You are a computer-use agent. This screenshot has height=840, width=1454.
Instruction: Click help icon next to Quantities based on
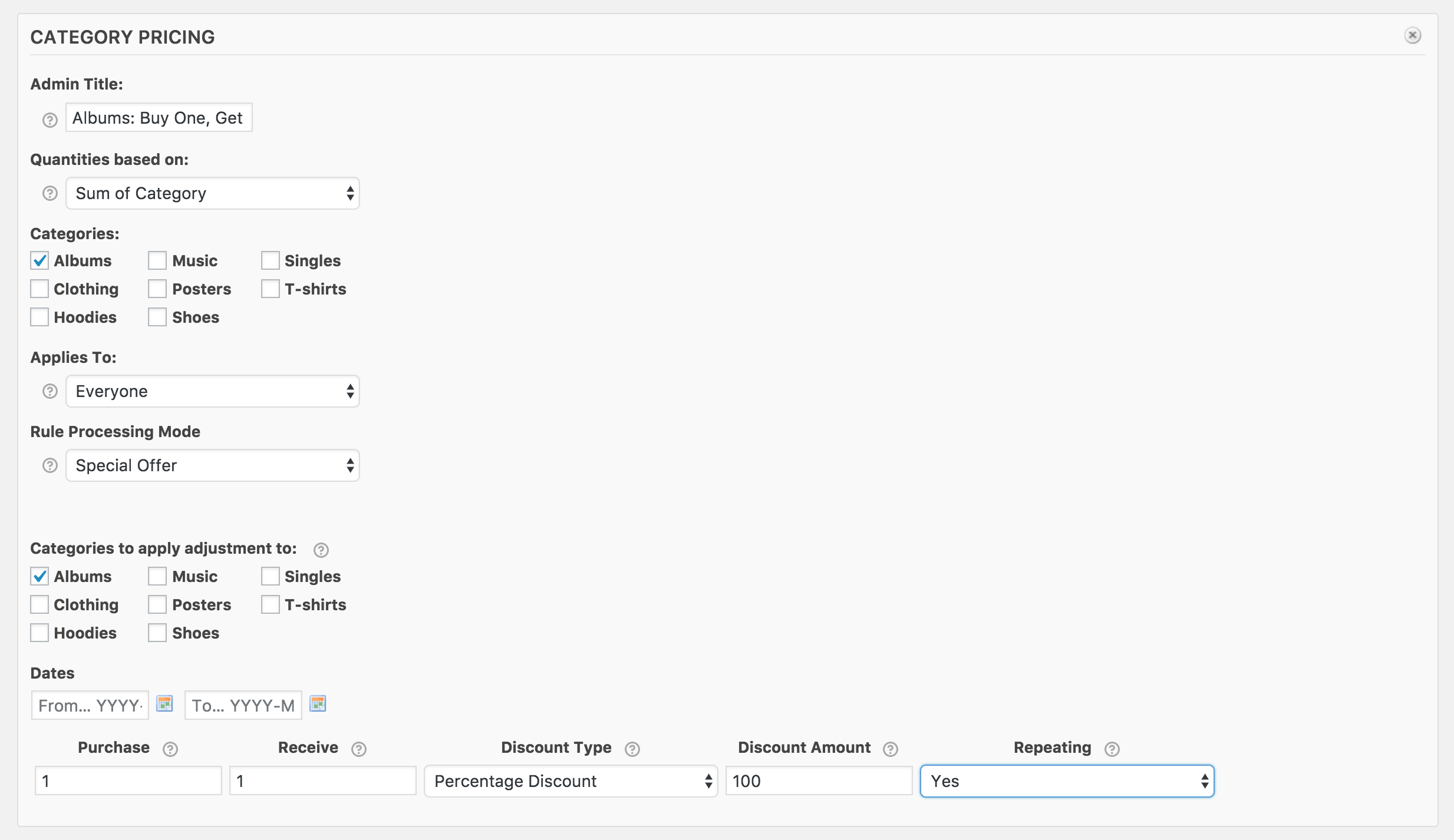pyautogui.click(x=50, y=193)
